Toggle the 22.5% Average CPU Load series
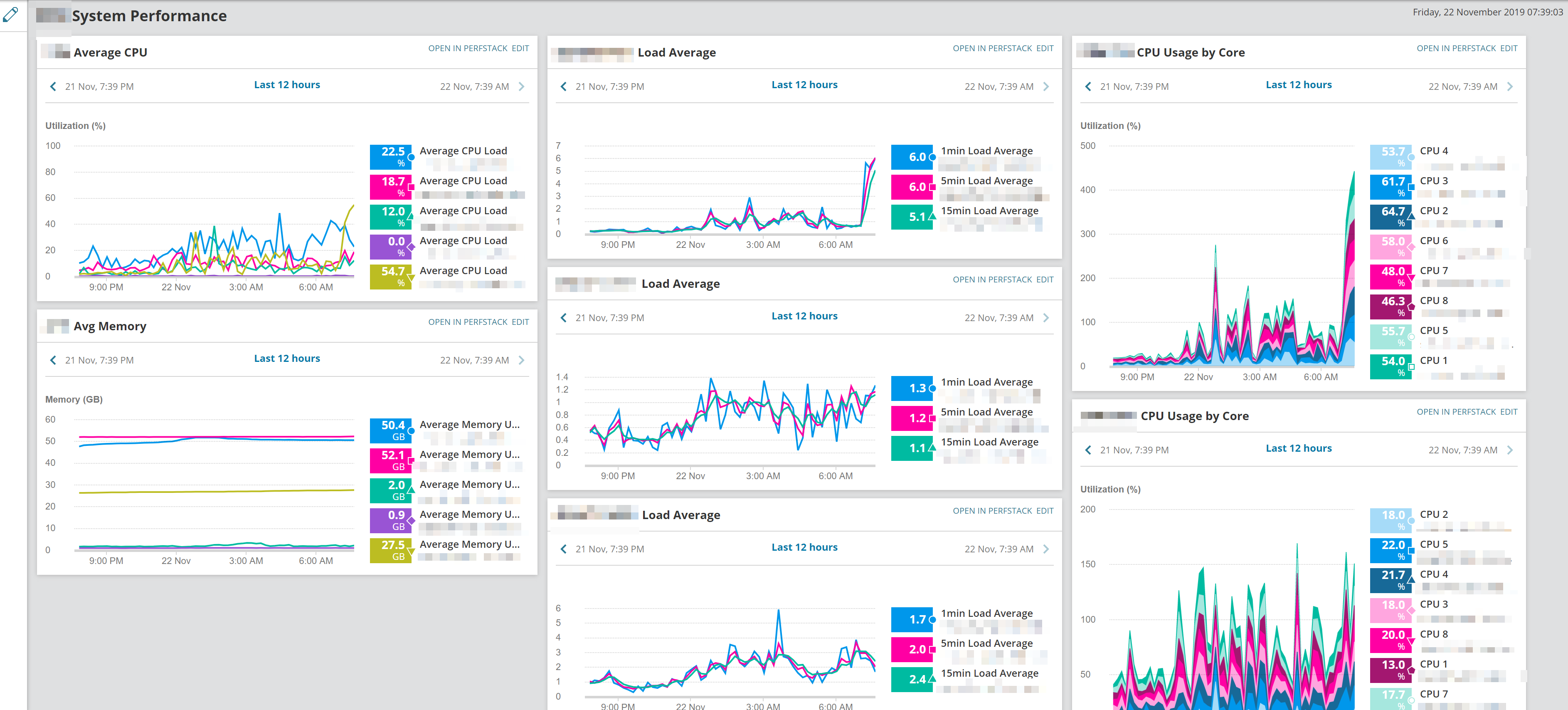 pos(391,156)
